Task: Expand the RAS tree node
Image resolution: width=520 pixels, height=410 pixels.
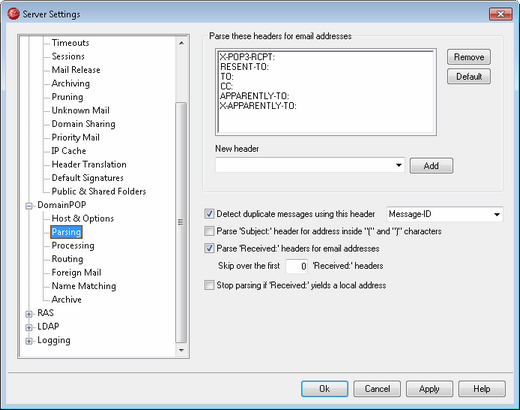Action: tap(29, 314)
